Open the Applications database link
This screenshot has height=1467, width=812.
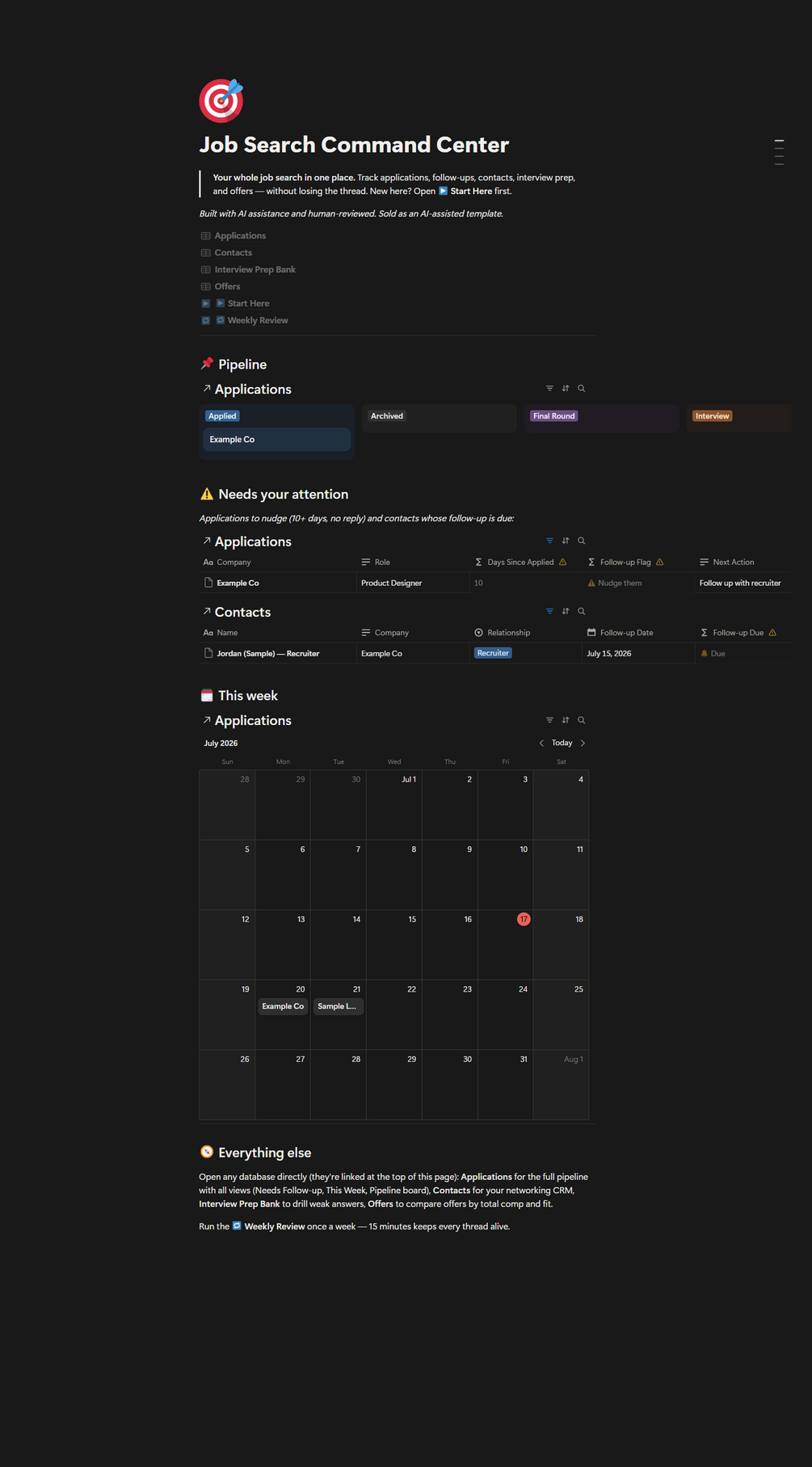point(240,236)
